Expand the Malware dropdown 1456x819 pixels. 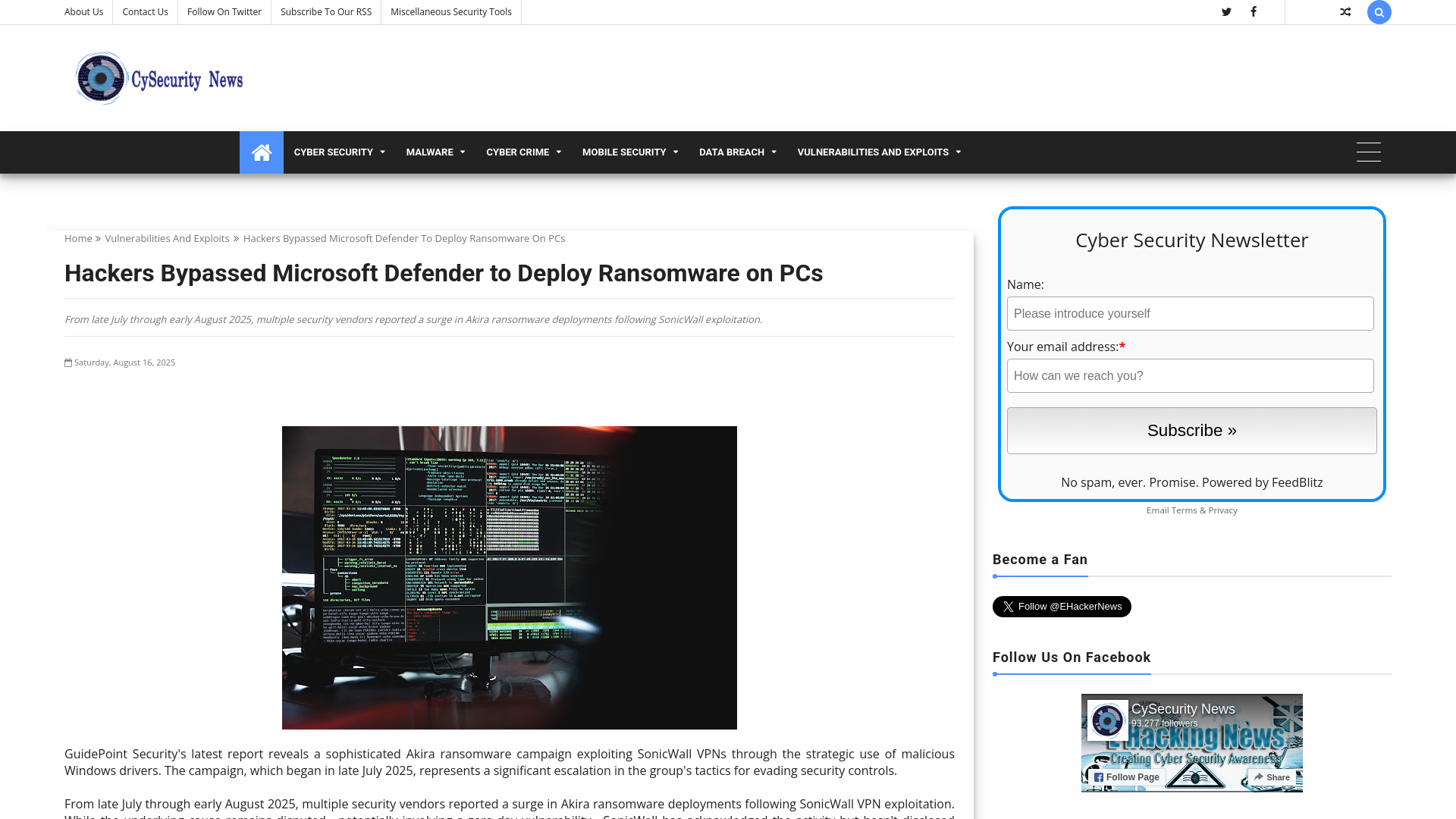click(435, 152)
